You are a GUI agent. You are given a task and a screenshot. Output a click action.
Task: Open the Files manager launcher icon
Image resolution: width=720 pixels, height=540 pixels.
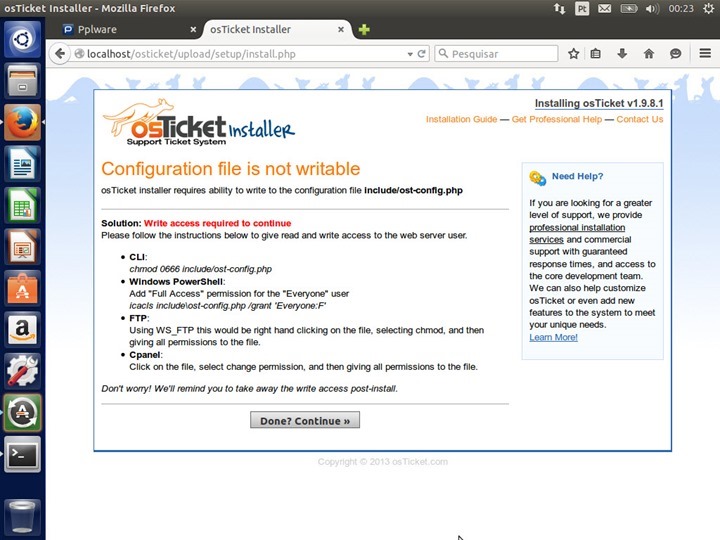(22, 81)
